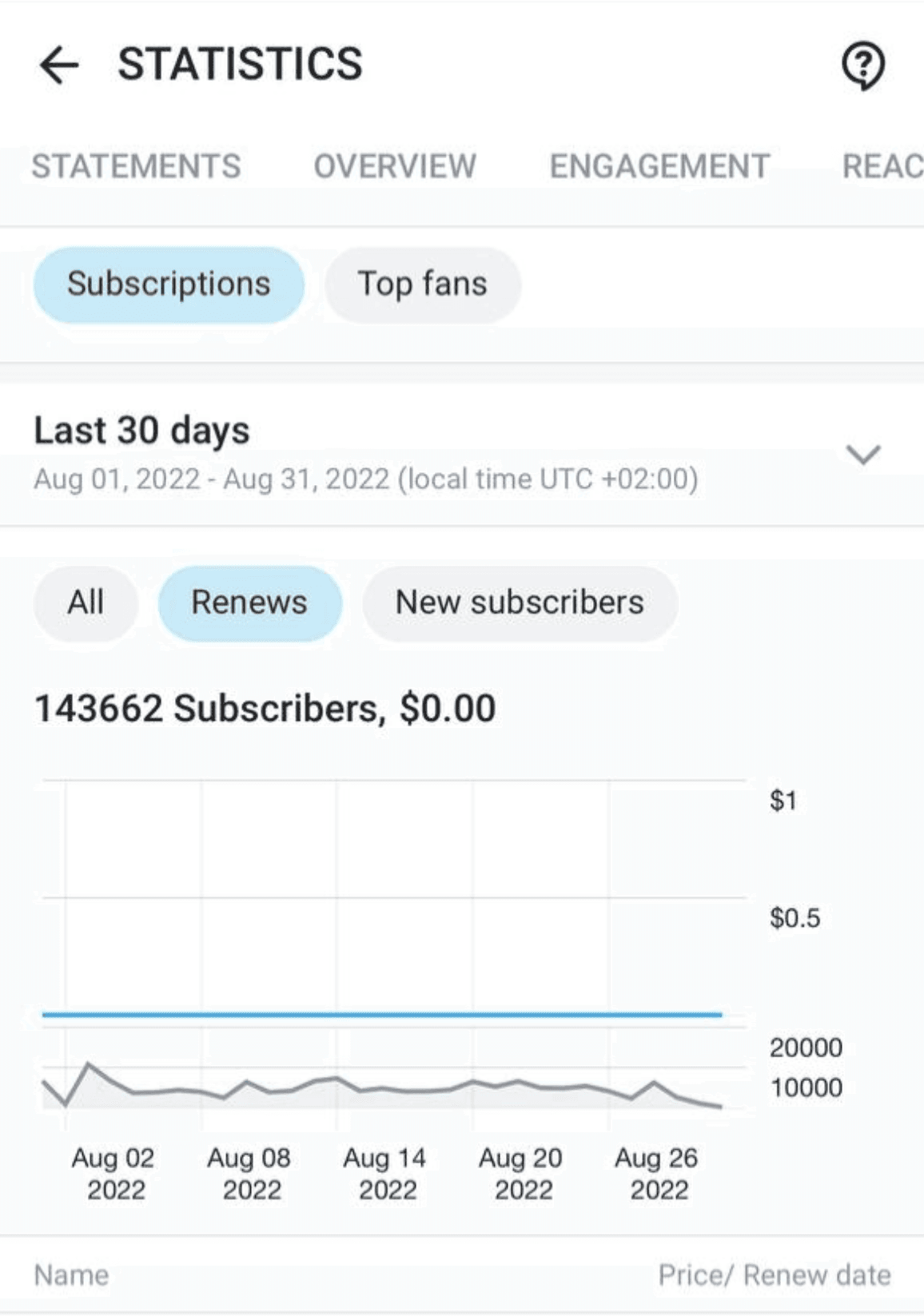The image size is (924, 1316).
Task: Switch to the Statements tab
Action: coord(136,166)
